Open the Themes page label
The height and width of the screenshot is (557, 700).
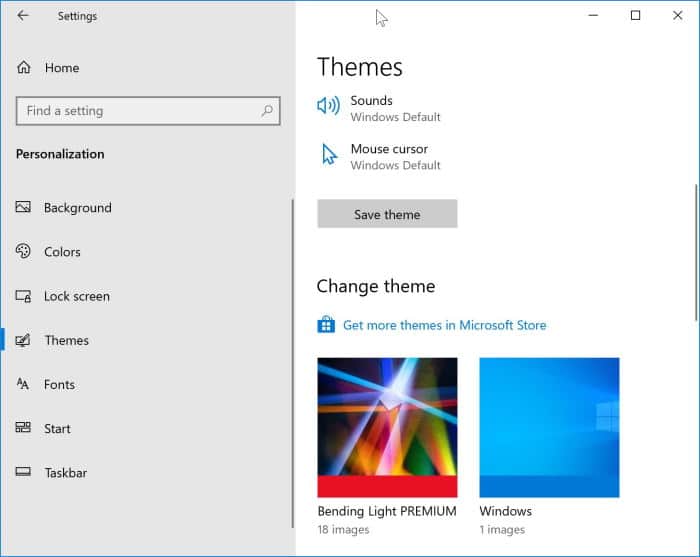[67, 341]
